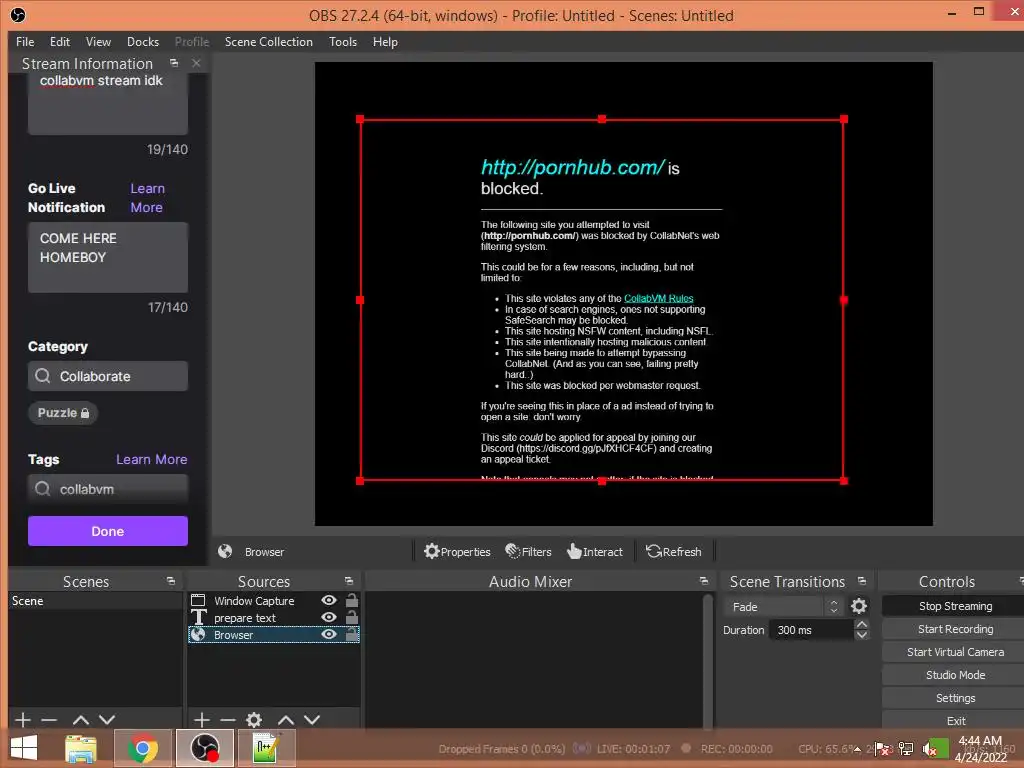Click the Exit button in Controls
This screenshot has width=1024, height=768.
(955, 720)
